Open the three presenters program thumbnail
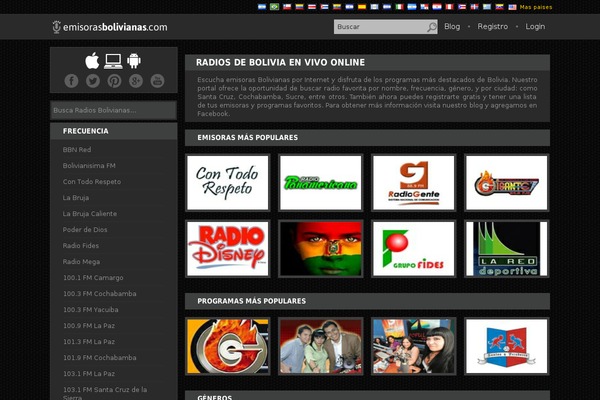This screenshot has height=400, width=600. [x=321, y=346]
